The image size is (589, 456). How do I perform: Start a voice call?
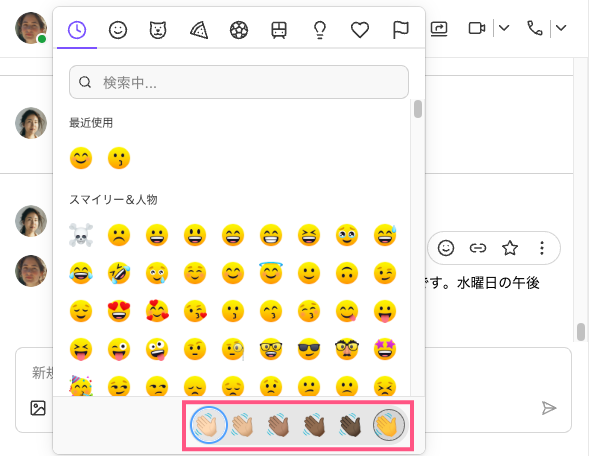(535, 28)
